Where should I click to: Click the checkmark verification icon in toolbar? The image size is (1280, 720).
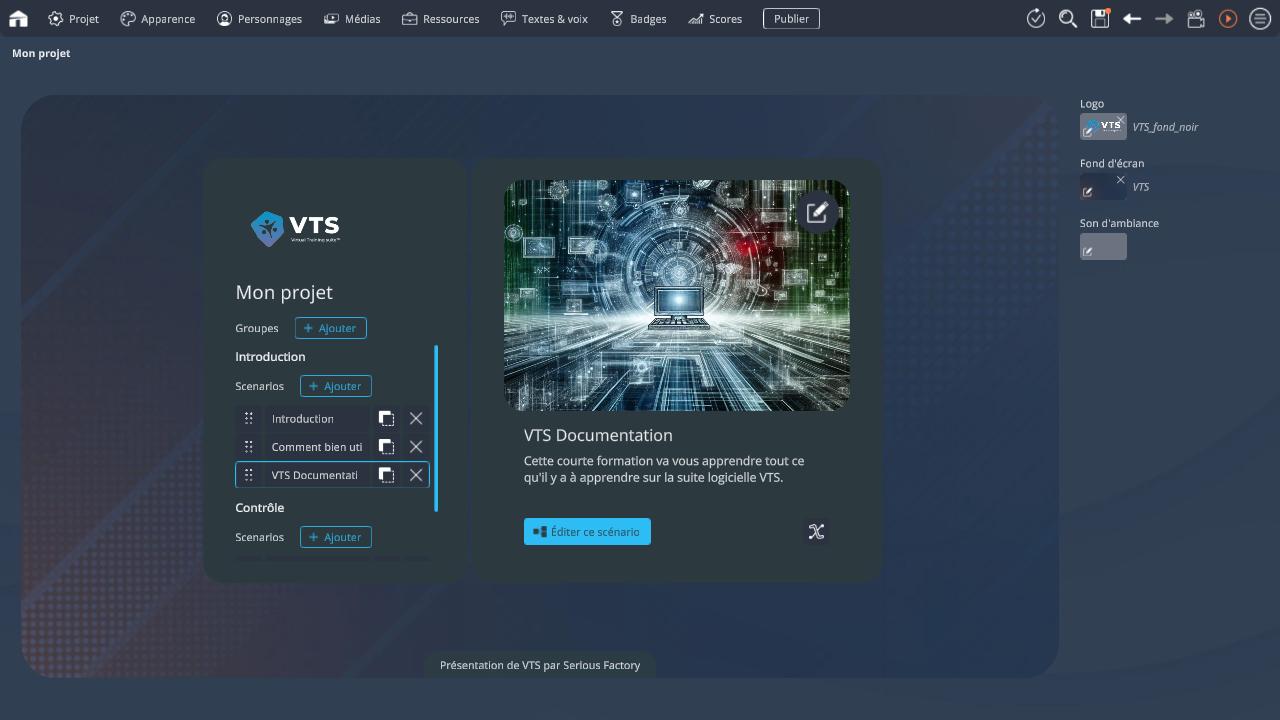click(x=1036, y=18)
